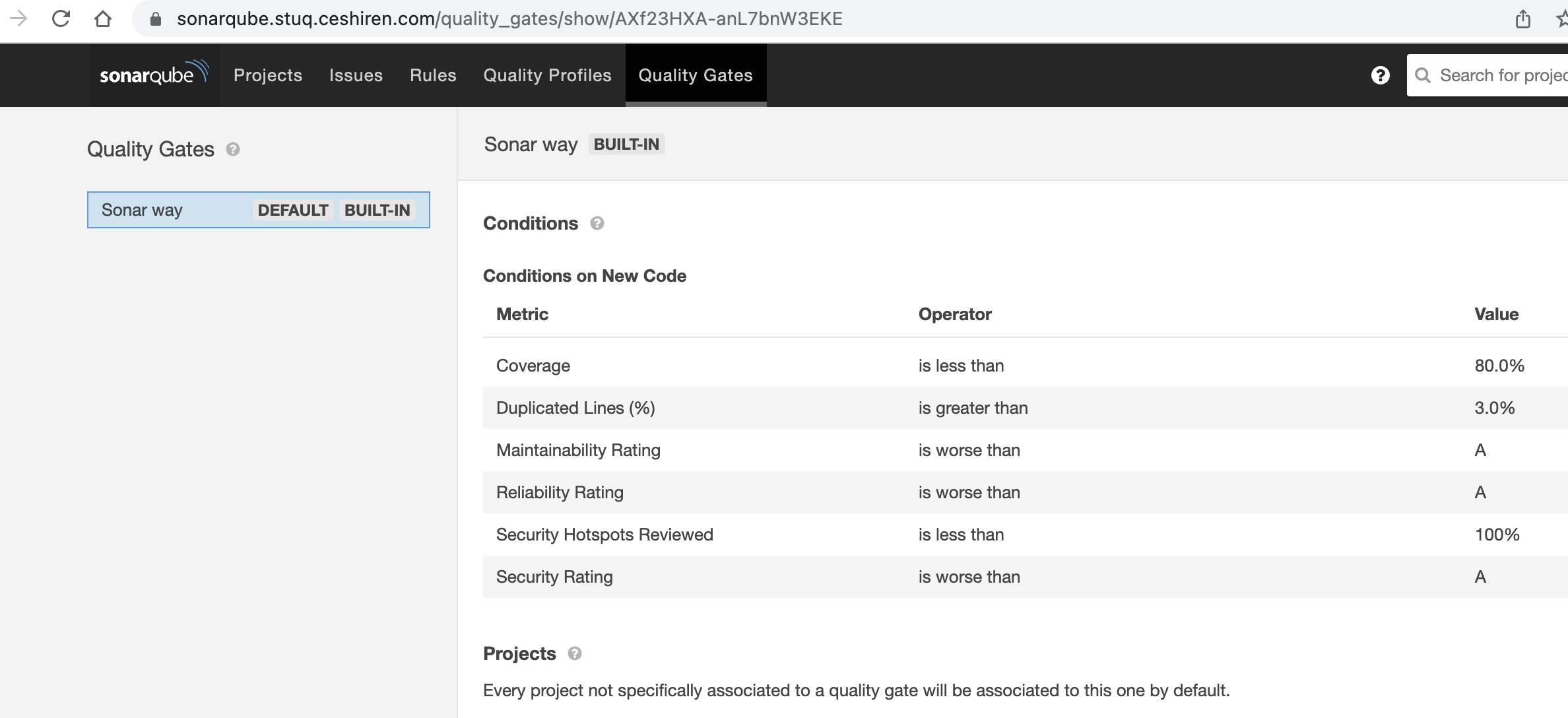Image resolution: width=1568 pixels, height=718 pixels.
Task: Click the Sonar way page title
Action: point(531,144)
